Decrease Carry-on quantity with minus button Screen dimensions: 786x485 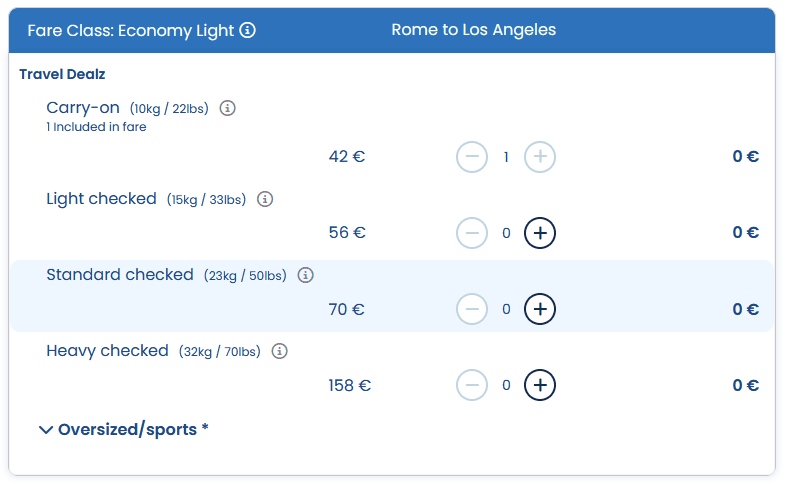click(472, 157)
